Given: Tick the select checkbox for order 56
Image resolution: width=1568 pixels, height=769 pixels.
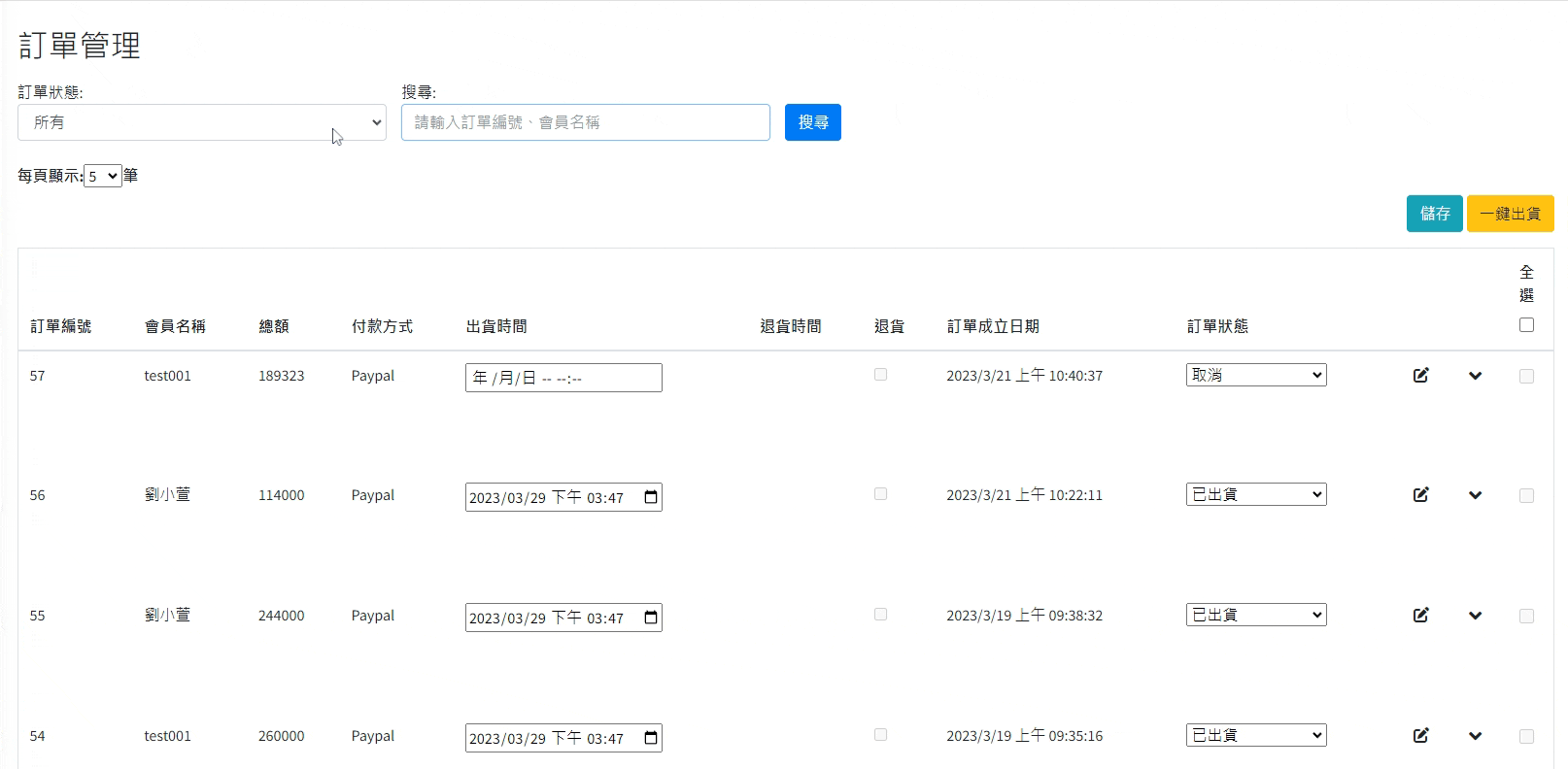Looking at the screenshot, I should coord(1526,496).
